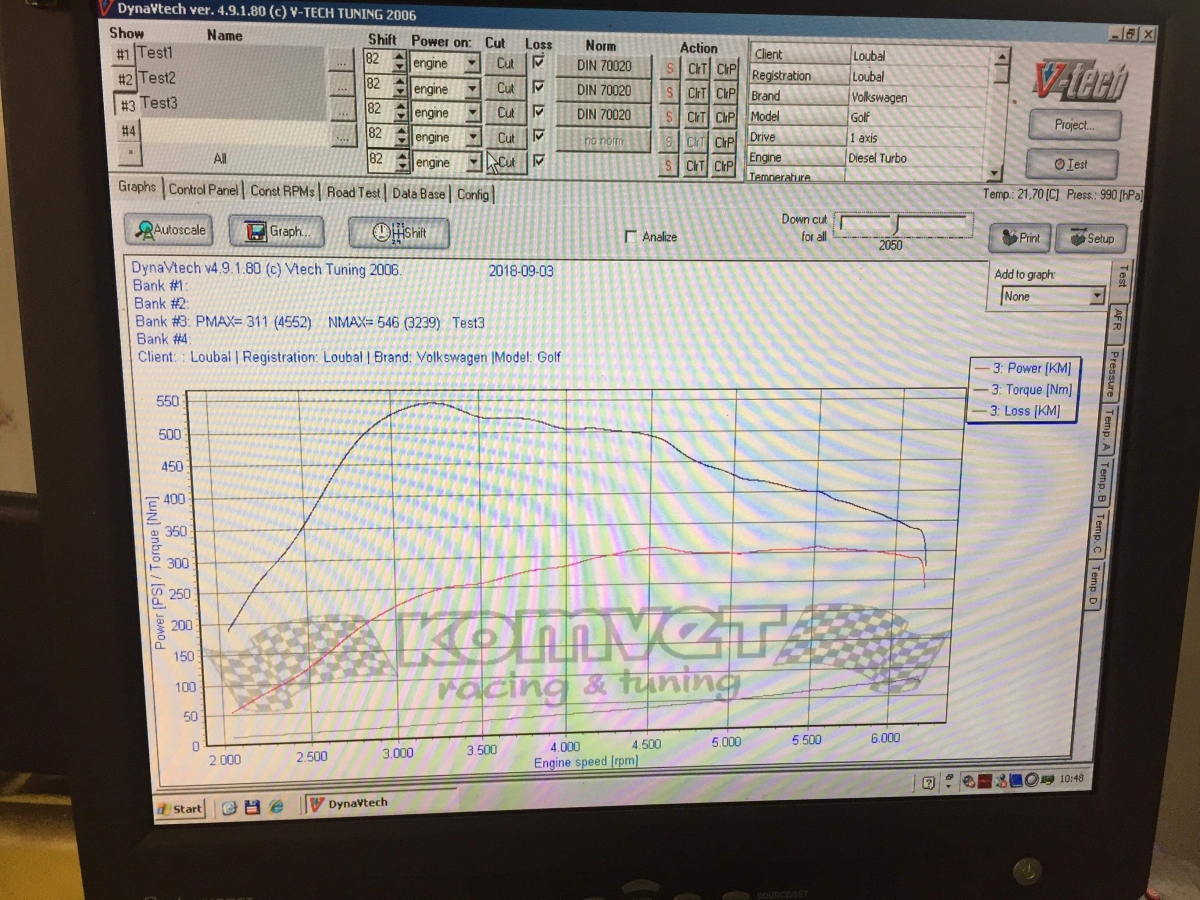The height and width of the screenshot is (900, 1200).
Task: Toggle the #2 show button
Action: pyautogui.click(x=126, y=79)
